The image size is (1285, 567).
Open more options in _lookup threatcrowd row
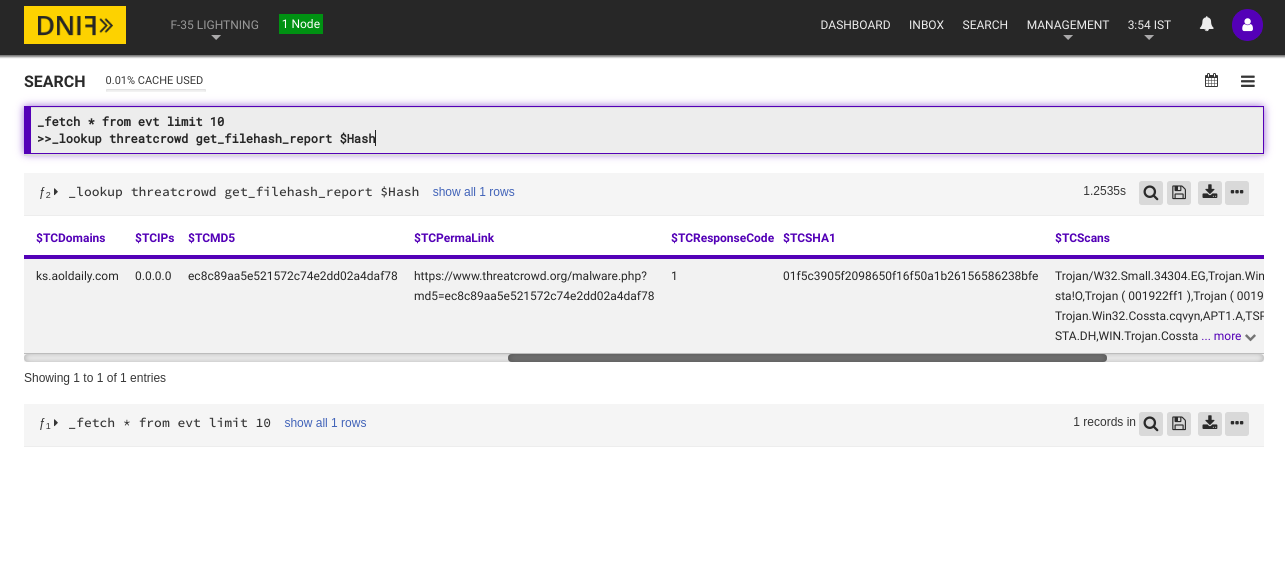[1237, 193]
